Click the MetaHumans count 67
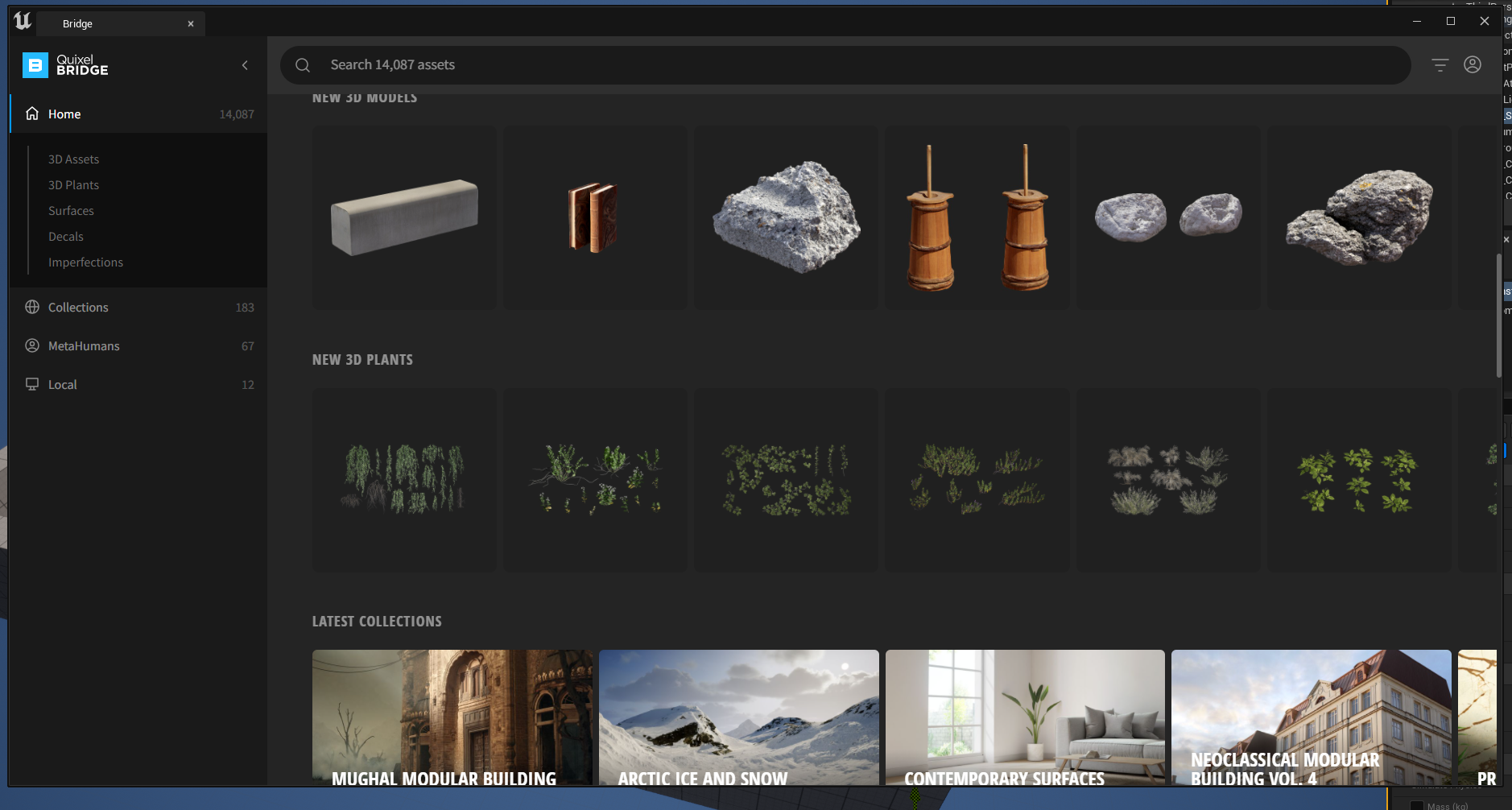This screenshot has width=1512, height=810. (x=248, y=346)
